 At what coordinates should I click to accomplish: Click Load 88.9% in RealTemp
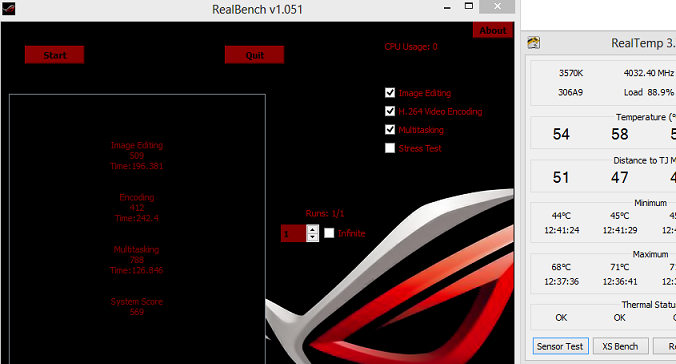(x=648, y=92)
